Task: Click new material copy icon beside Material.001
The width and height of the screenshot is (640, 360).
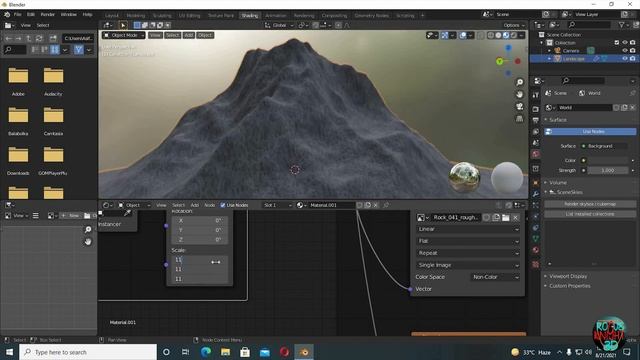Action: (367, 205)
